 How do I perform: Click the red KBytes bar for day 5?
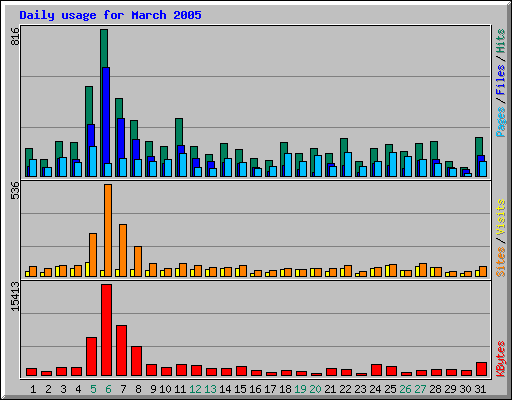click(92, 357)
